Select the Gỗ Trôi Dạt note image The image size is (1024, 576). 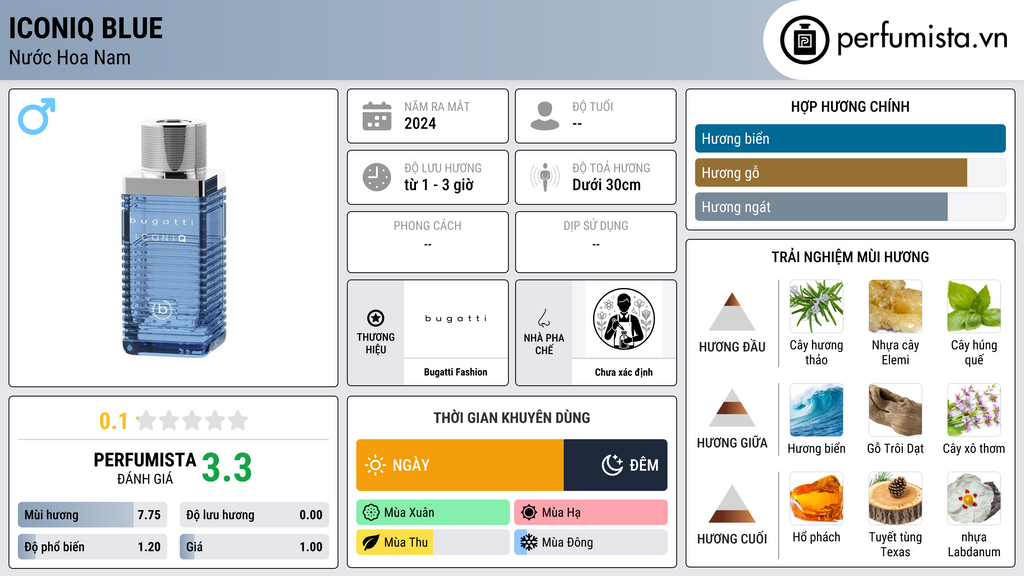pyautogui.click(x=895, y=410)
